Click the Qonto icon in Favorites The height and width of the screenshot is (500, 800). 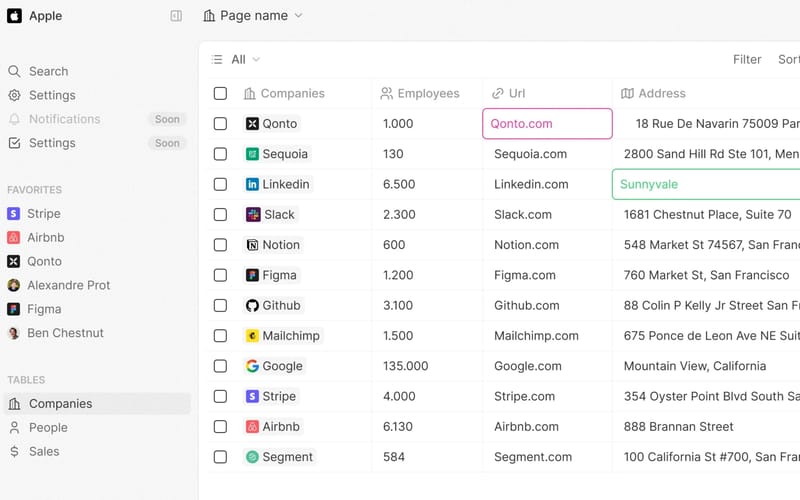[14, 262]
